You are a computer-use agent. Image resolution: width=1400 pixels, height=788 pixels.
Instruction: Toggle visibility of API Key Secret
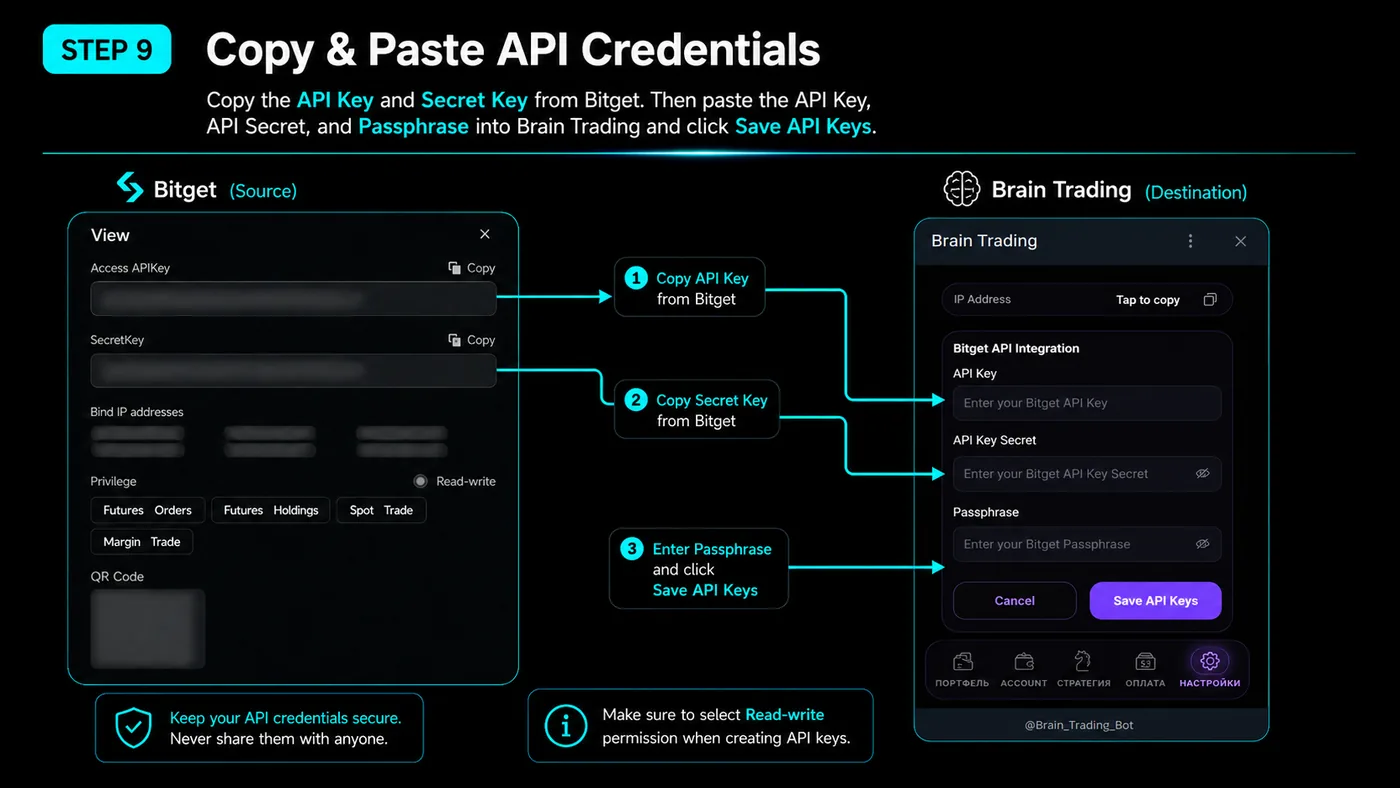coord(1203,474)
